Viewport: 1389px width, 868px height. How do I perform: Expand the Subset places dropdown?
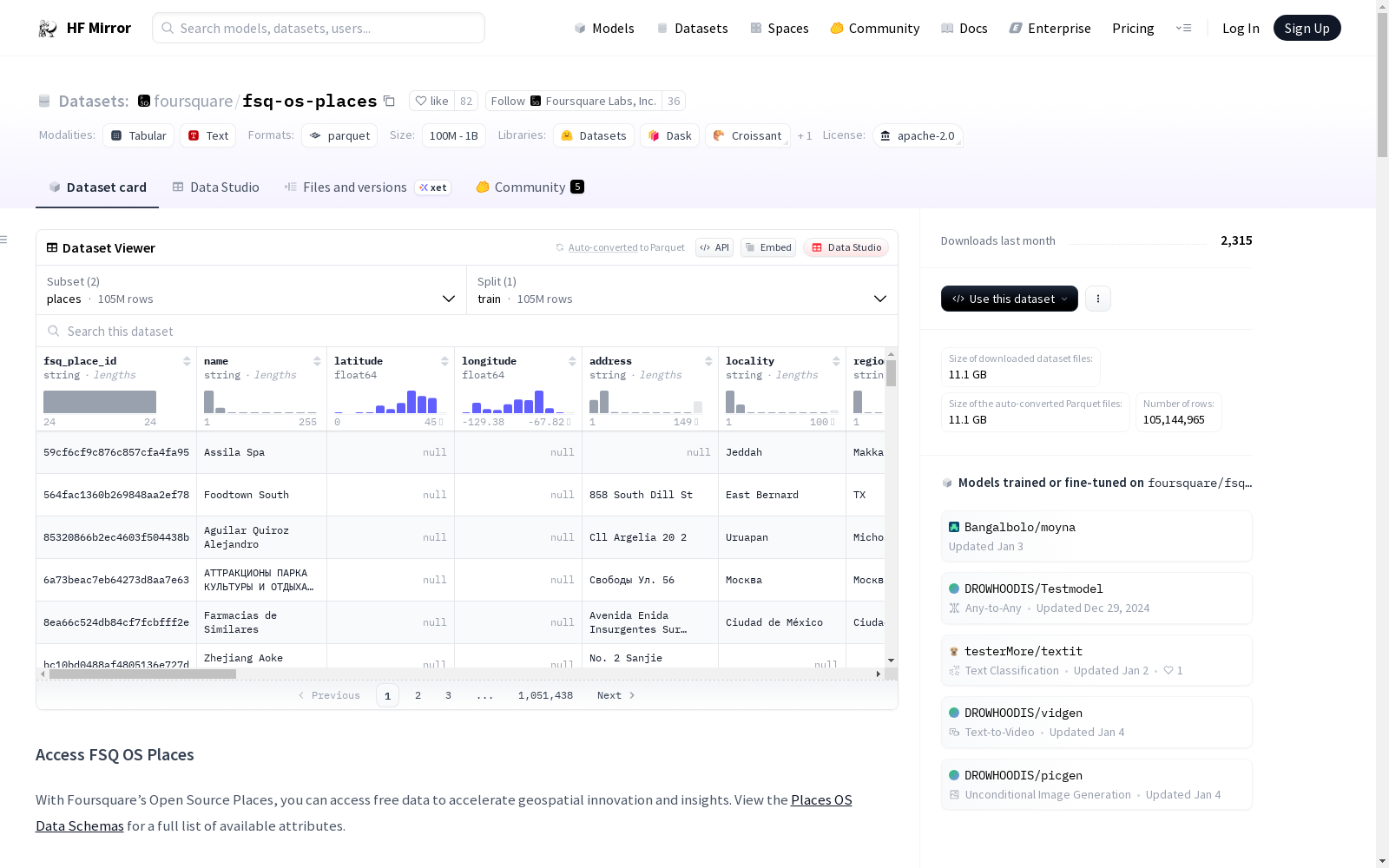(252, 290)
